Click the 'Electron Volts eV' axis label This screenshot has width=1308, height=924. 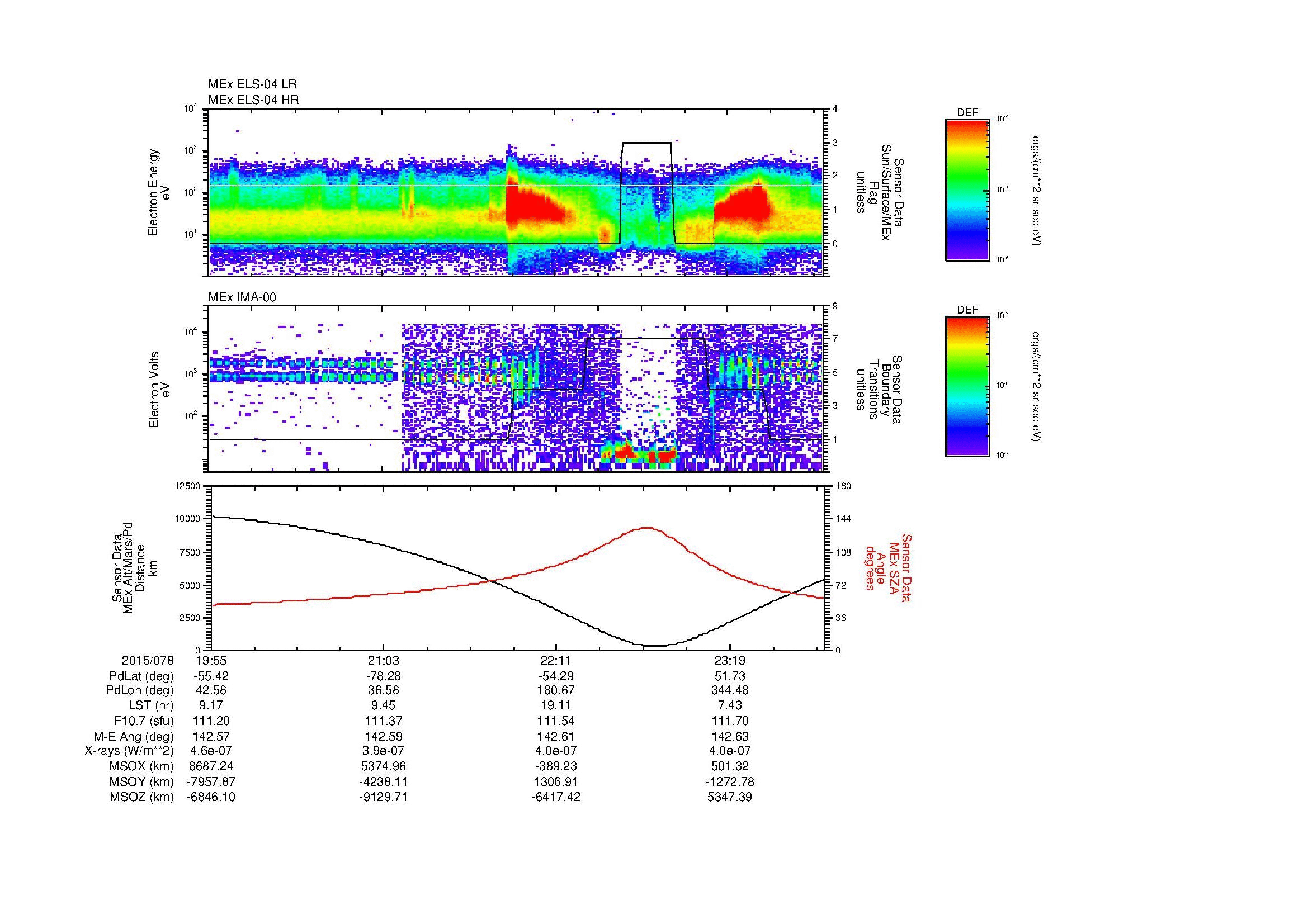coord(160,390)
